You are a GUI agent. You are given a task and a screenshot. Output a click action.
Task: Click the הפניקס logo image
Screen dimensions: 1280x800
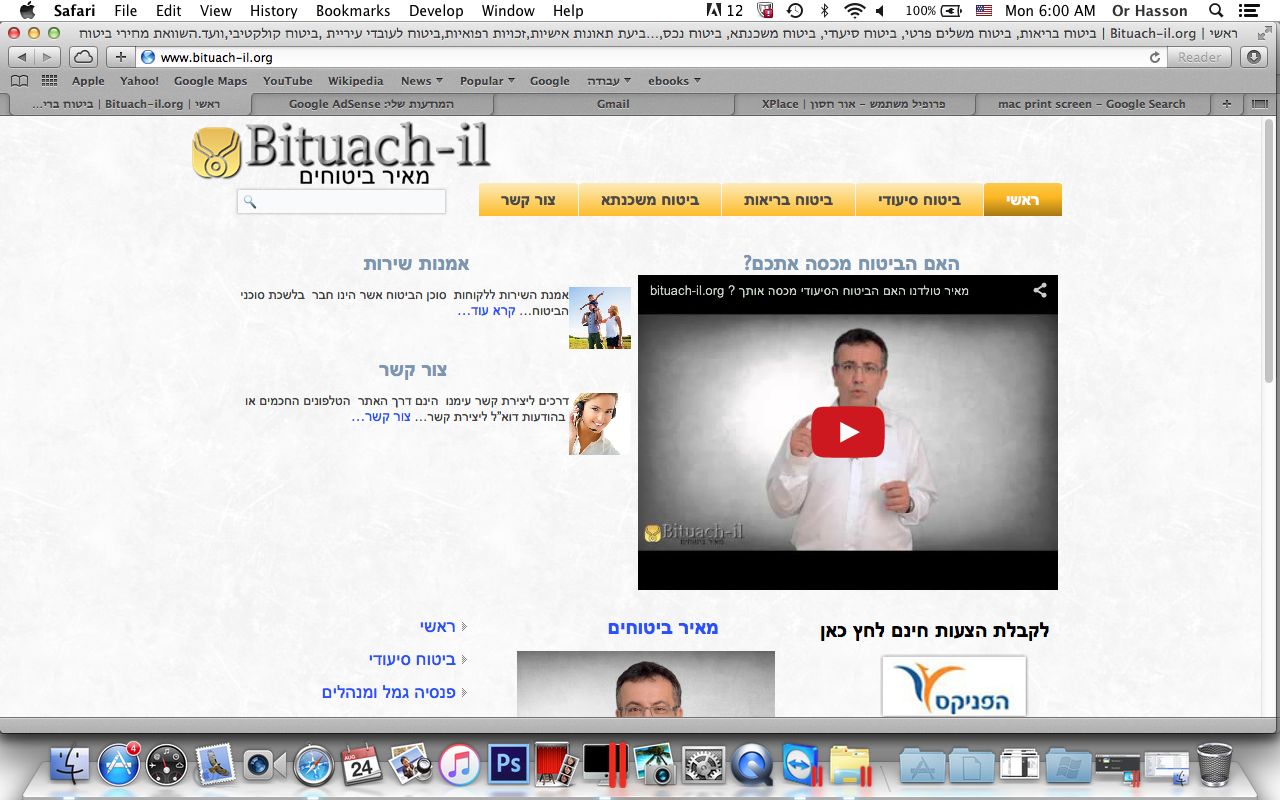(954, 686)
